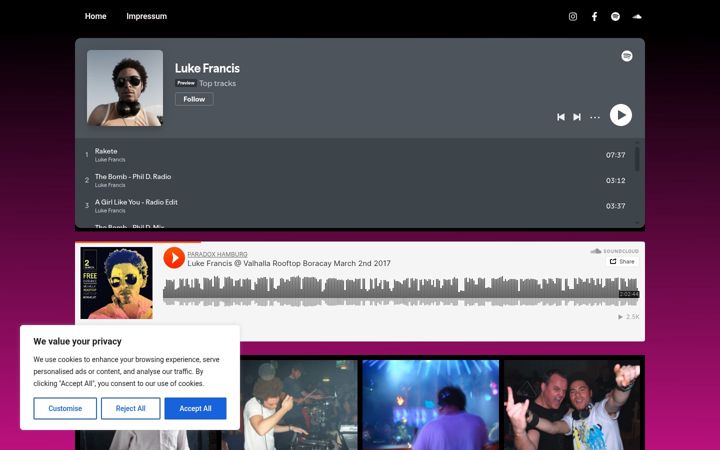This screenshot has width=720, height=450.
Task: Click the 2.5K play count
Action: 629,317
